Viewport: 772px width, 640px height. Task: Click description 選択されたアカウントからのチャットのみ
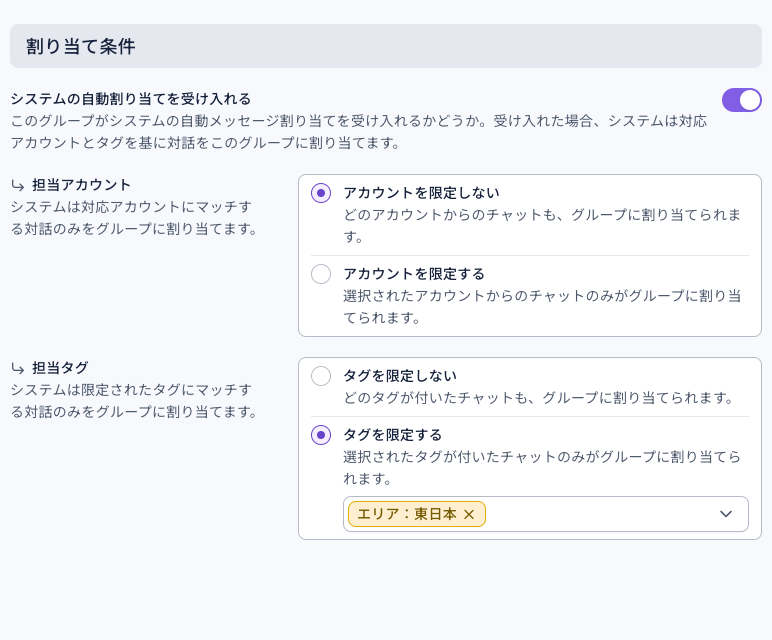click(x=542, y=307)
